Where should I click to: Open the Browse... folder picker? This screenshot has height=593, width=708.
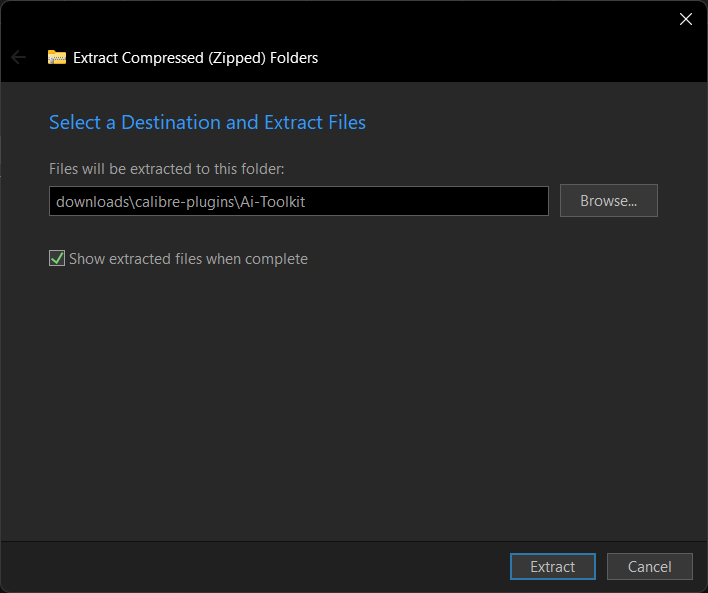609,201
